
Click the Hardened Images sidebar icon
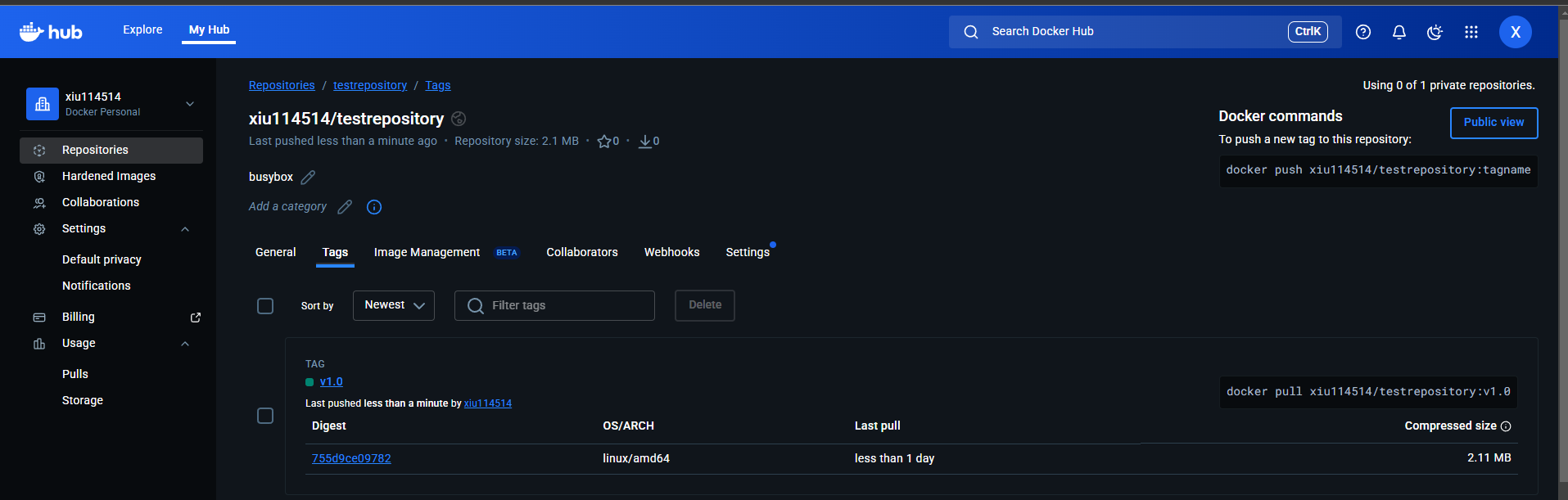(39, 177)
